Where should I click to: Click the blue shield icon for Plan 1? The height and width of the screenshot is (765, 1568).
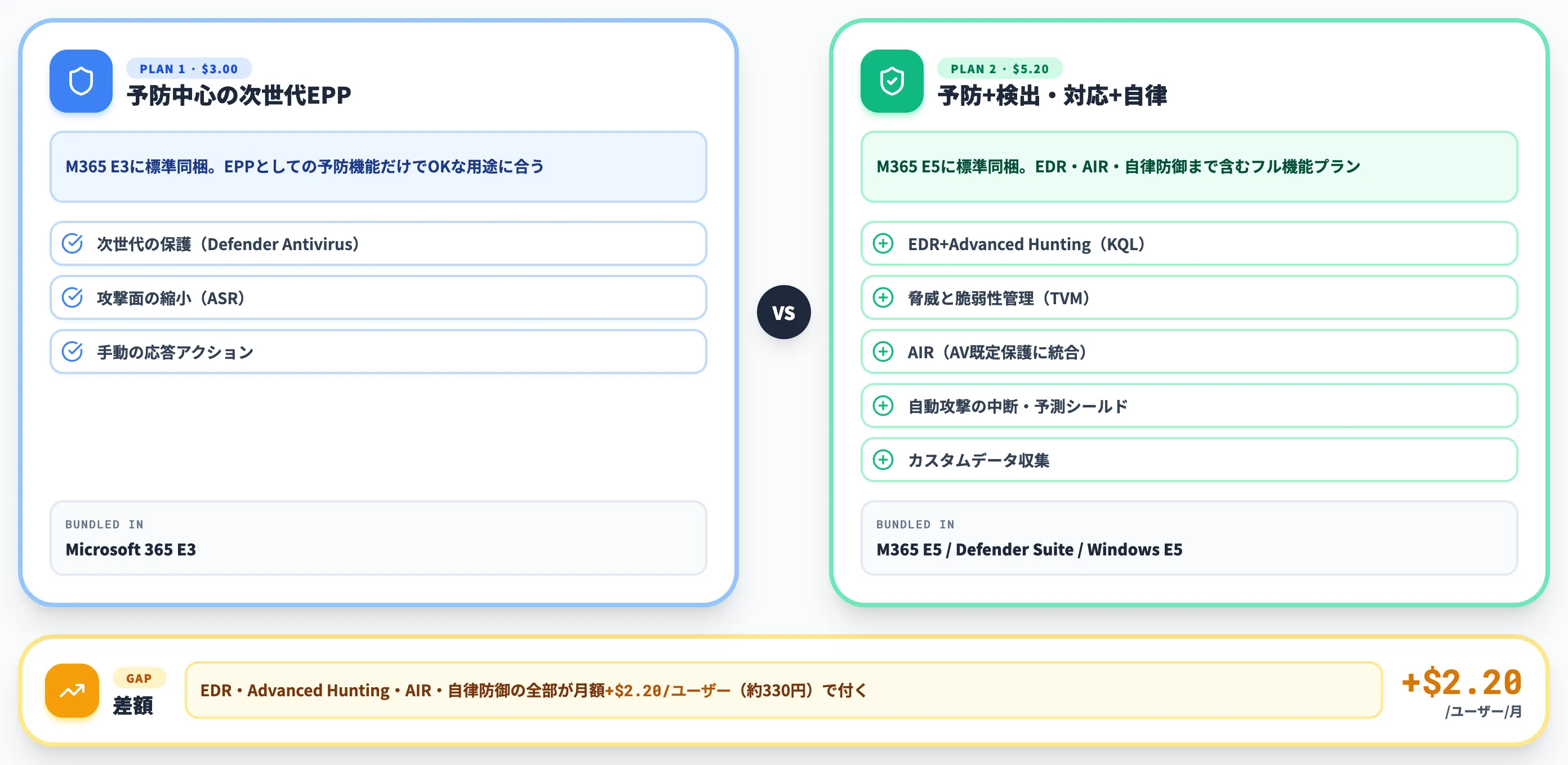pyautogui.click(x=81, y=81)
